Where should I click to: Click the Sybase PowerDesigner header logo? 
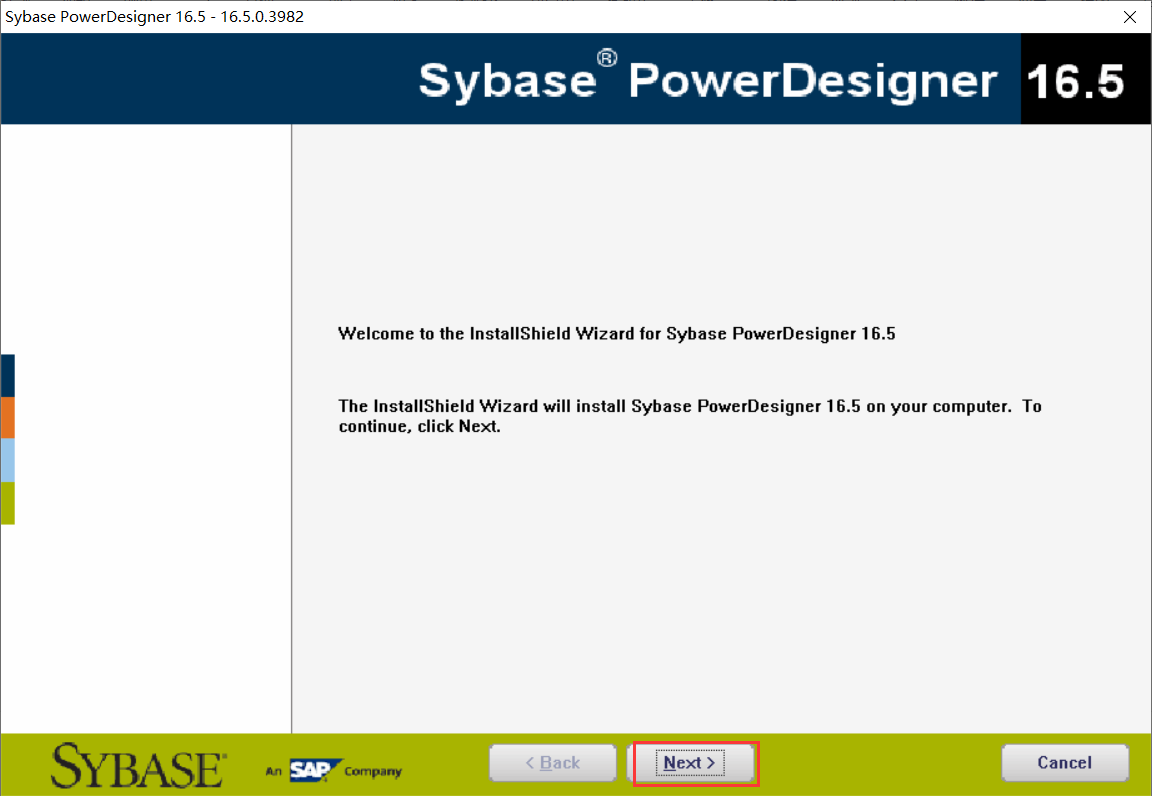point(710,78)
